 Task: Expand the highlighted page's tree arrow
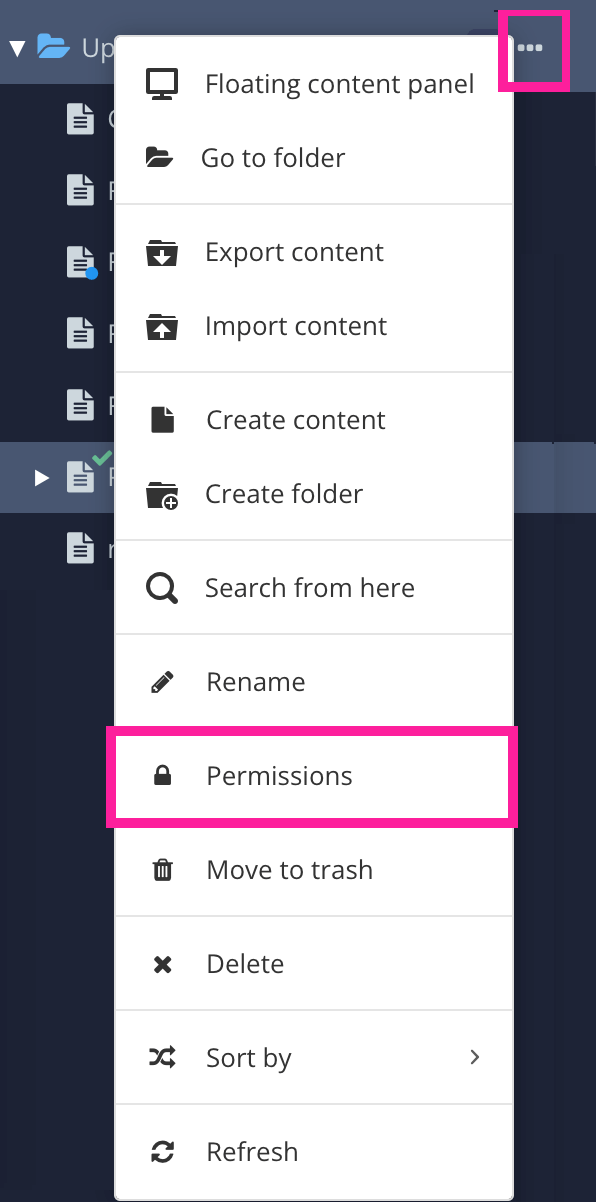(x=40, y=477)
